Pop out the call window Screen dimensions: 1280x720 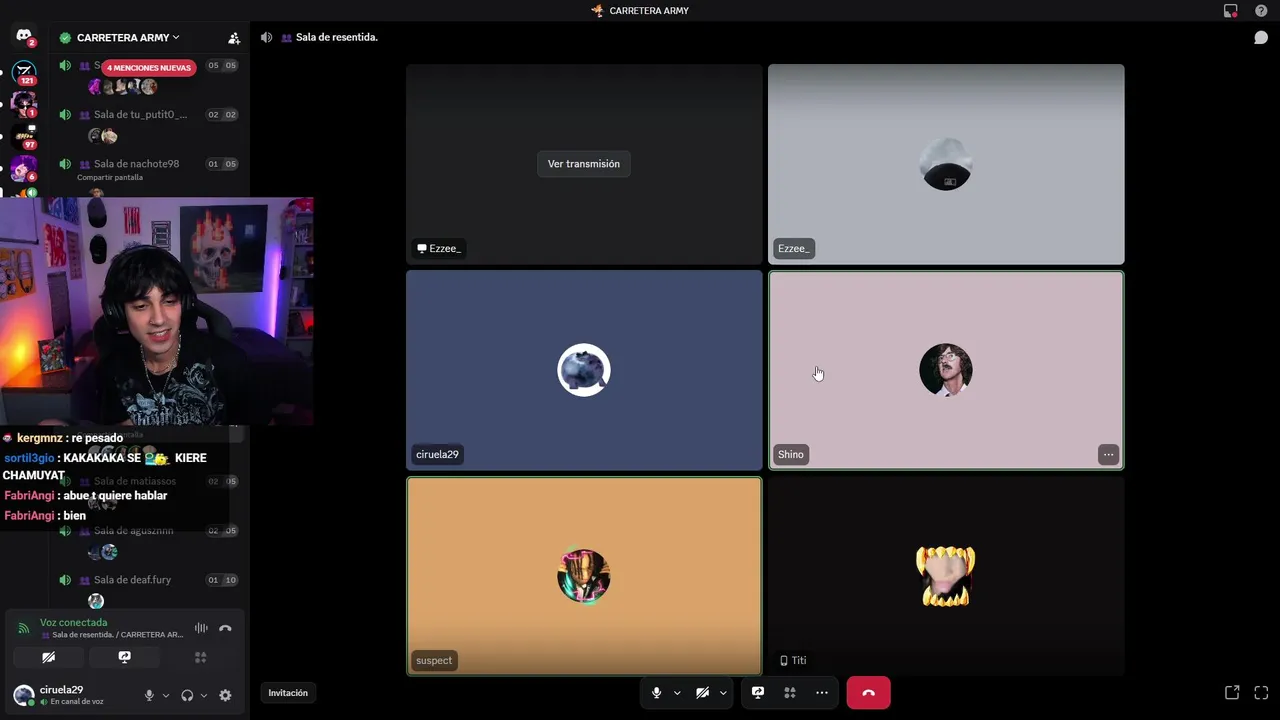point(1232,692)
